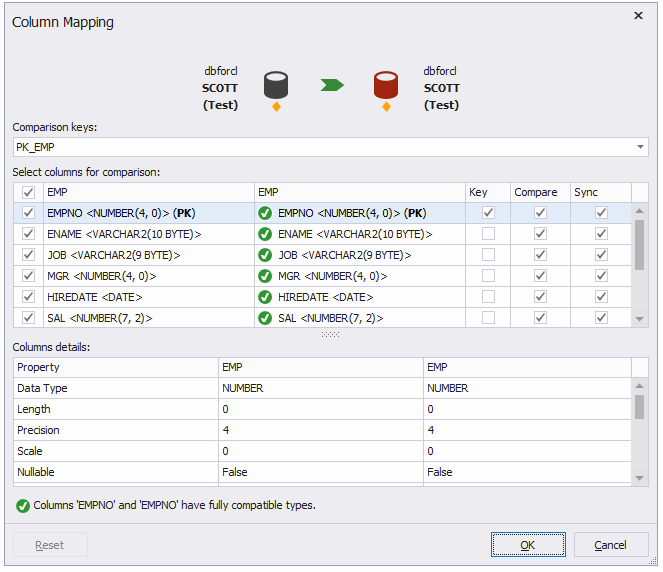Click the compatibility status check icon at bottom
663x572 pixels.
coord(23,506)
